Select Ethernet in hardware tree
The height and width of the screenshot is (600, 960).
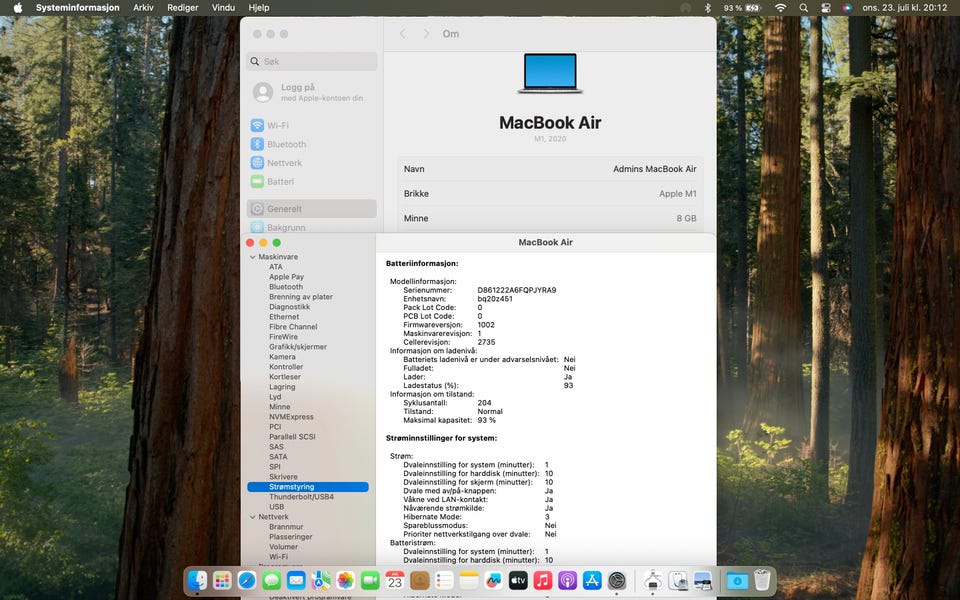284,317
